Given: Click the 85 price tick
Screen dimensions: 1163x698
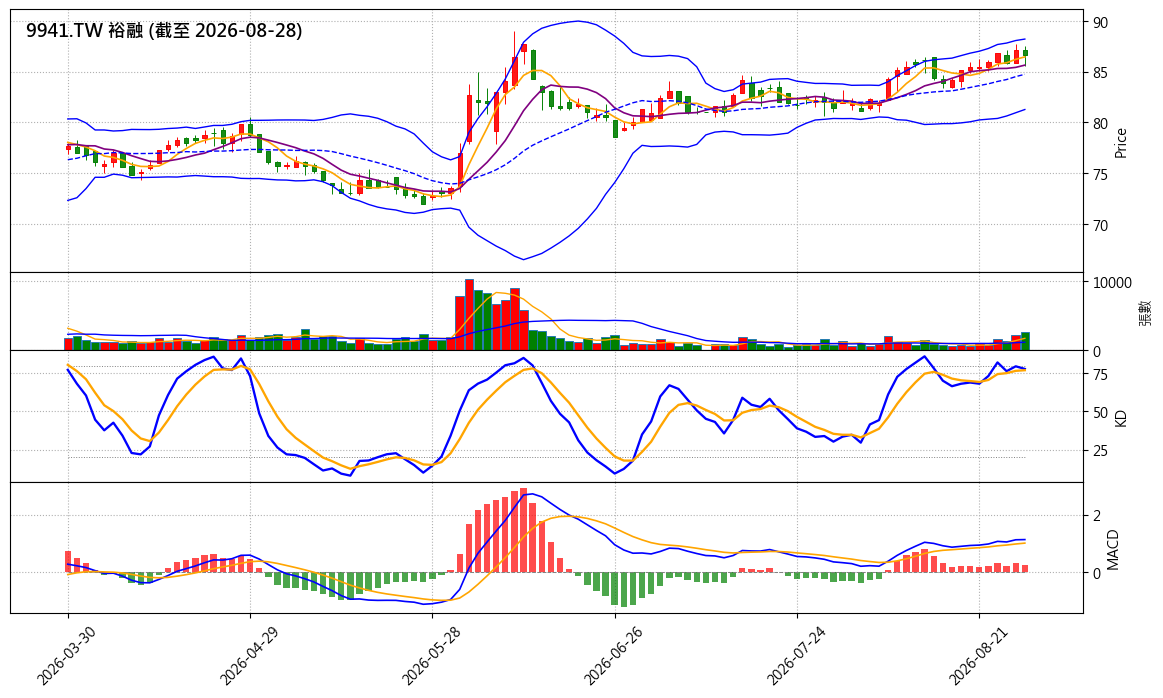Looking at the screenshot, I should tap(1100, 73).
